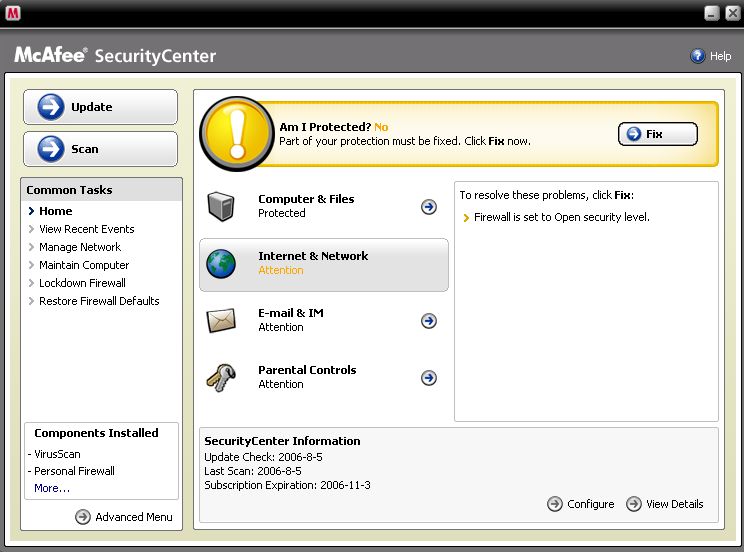744x552 pixels.
Task: Expand E-mail & IM details arrow
Action: click(429, 321)
